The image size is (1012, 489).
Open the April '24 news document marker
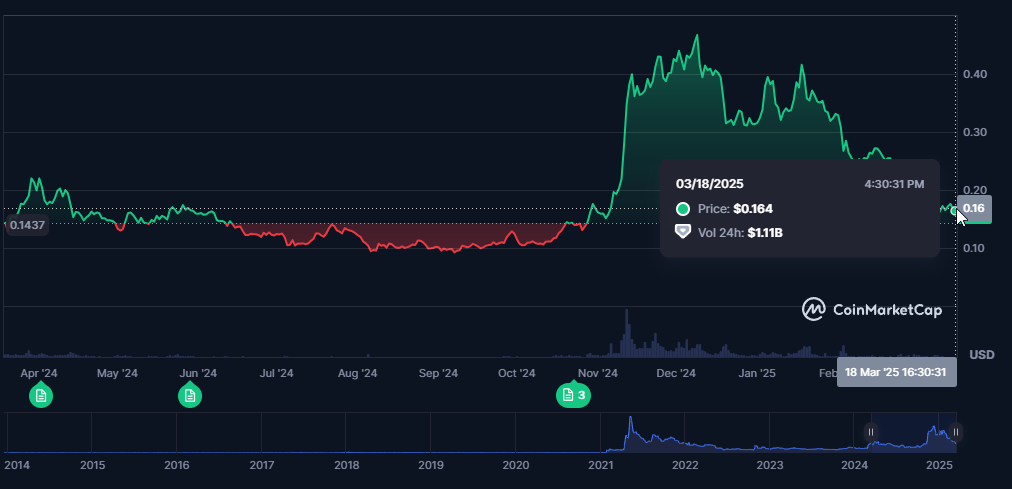point(41,395)
